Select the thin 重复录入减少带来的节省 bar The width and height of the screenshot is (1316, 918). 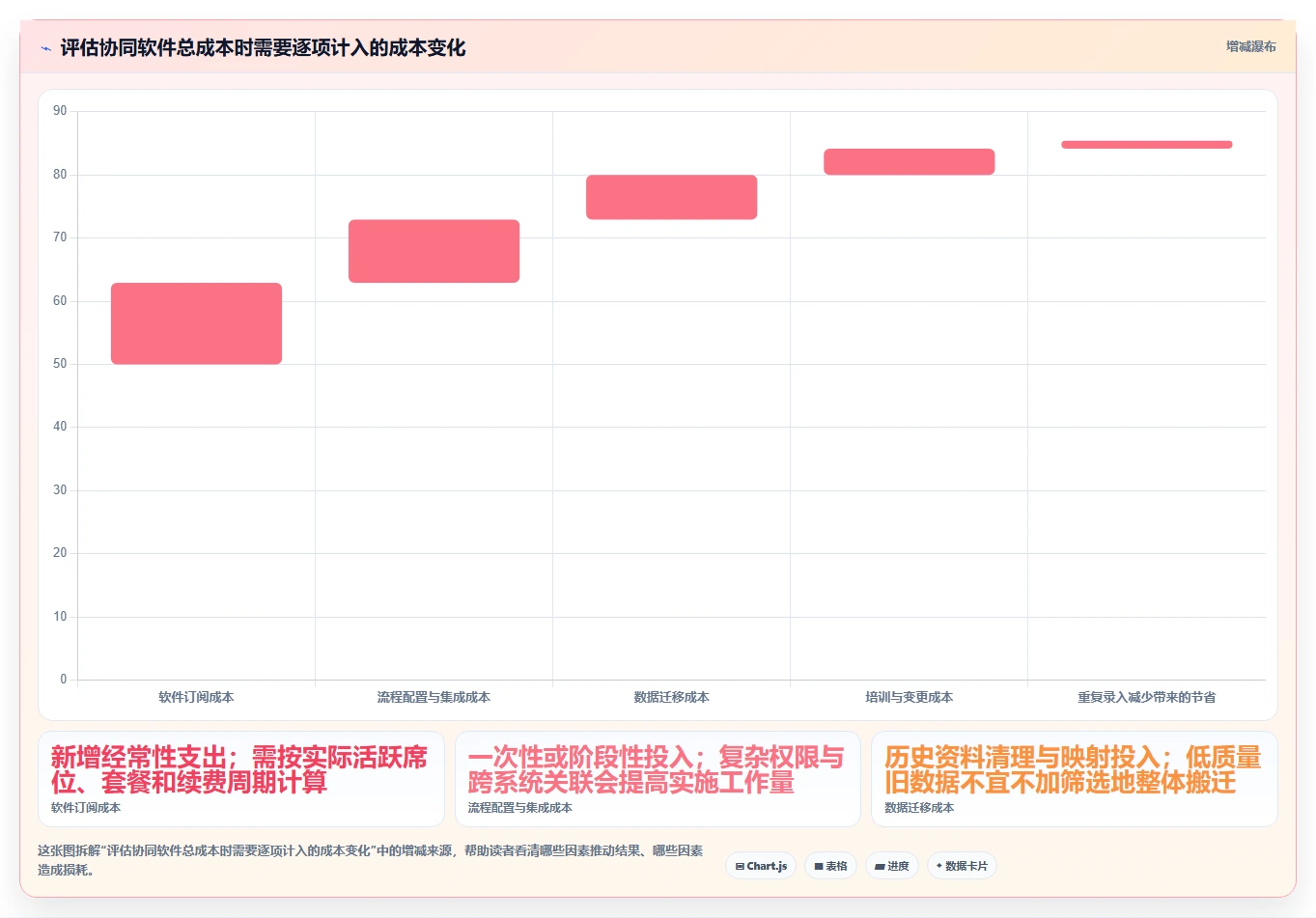1146,145
